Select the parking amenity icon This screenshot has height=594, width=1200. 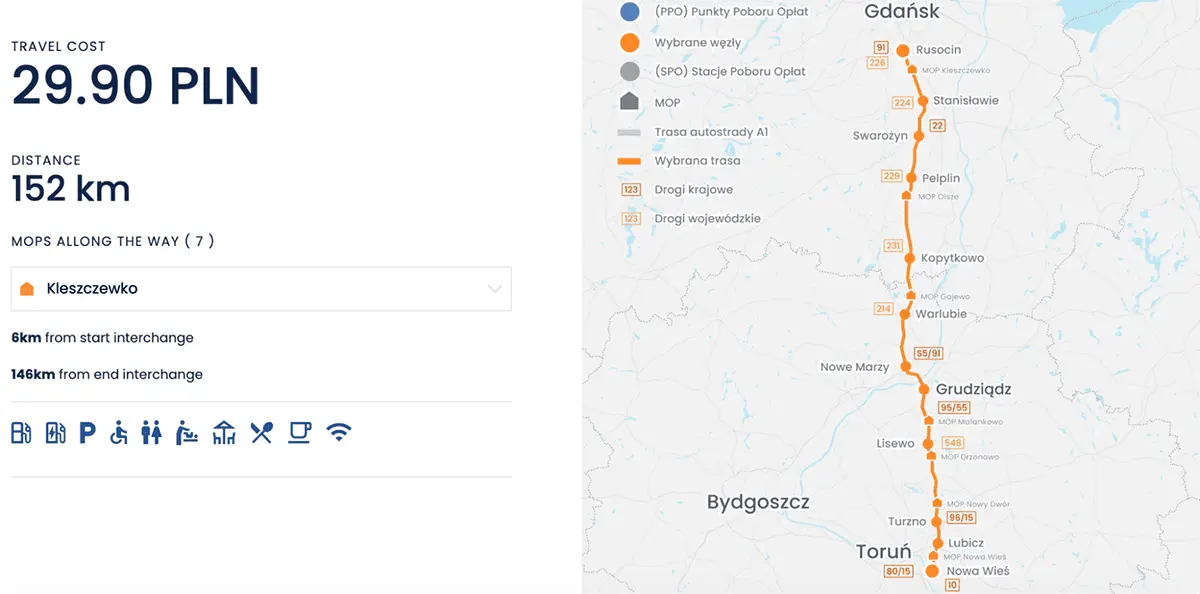[x=88, y=432]
